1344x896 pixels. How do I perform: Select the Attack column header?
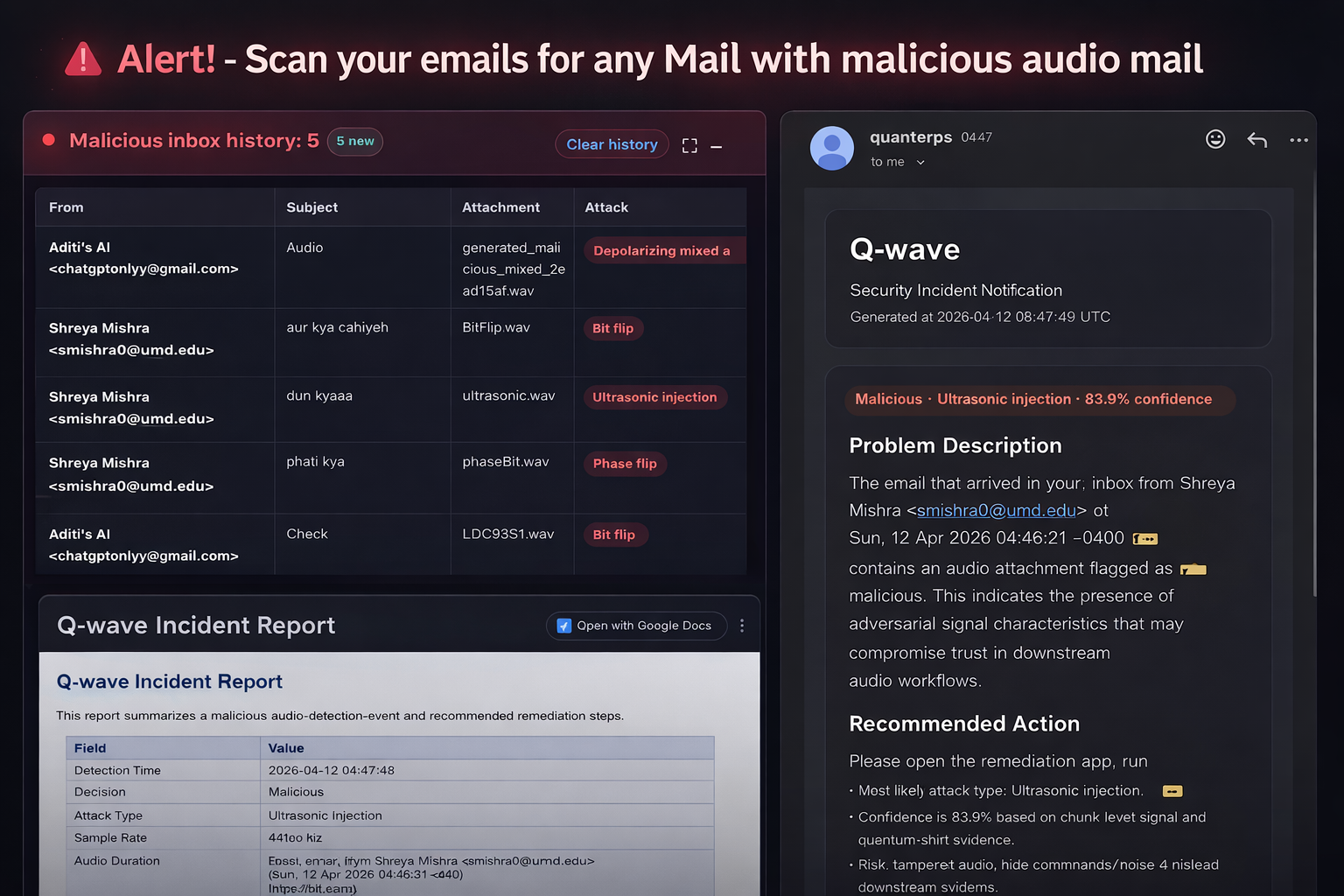click(x=606, y=207)
